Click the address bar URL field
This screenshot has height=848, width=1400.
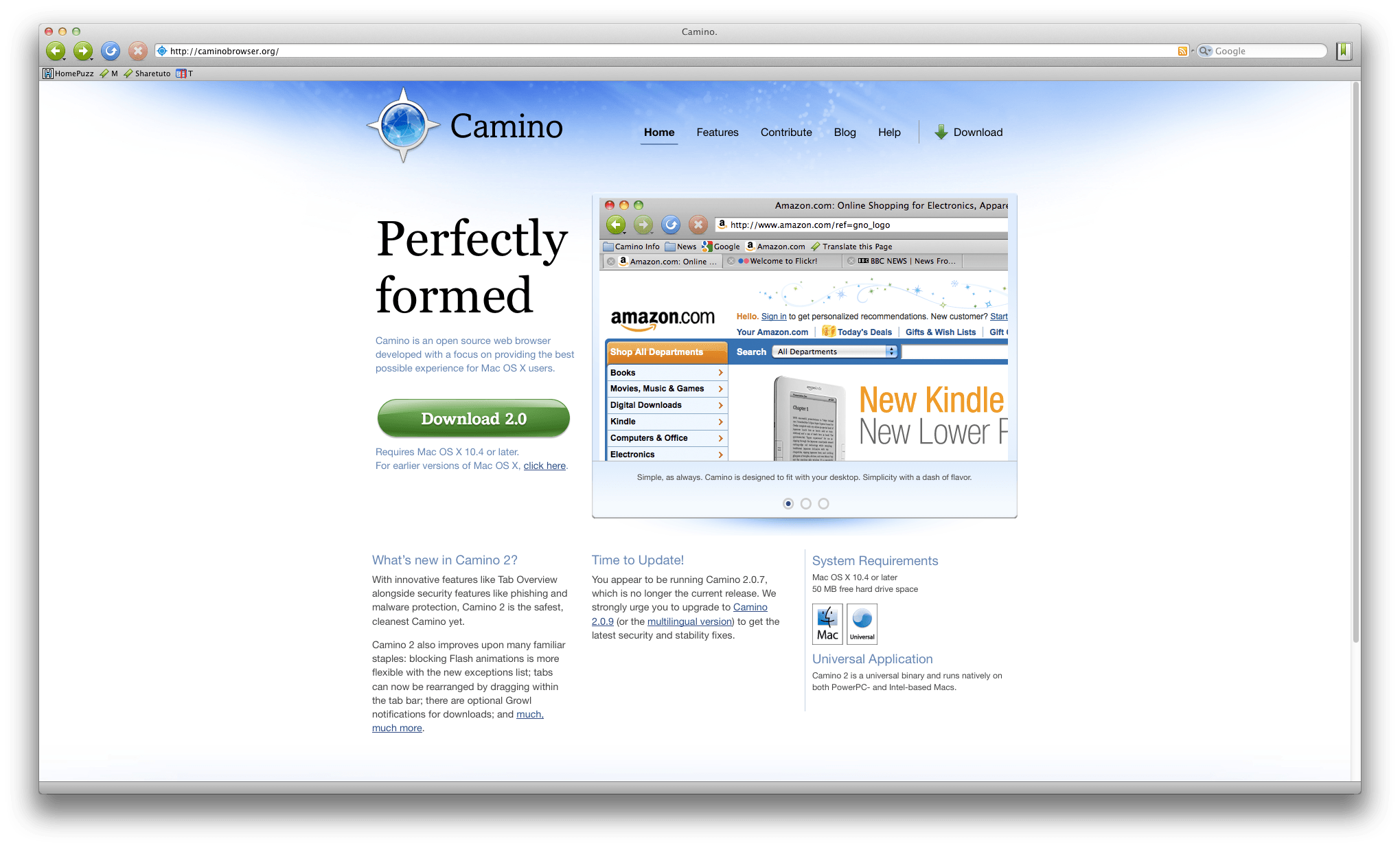tap(673, 51)
